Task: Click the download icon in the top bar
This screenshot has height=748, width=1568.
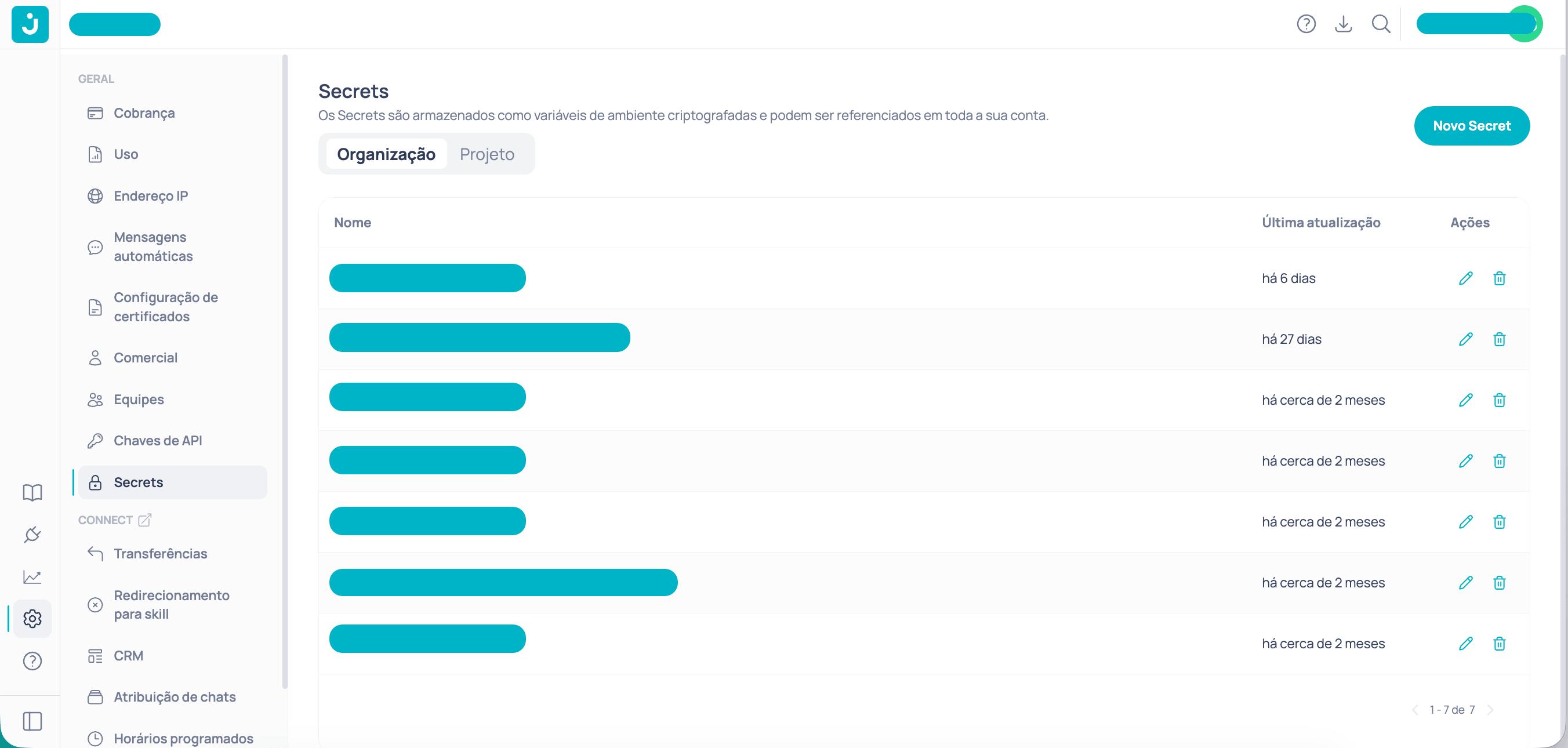Action: [x=1344, y=24]
